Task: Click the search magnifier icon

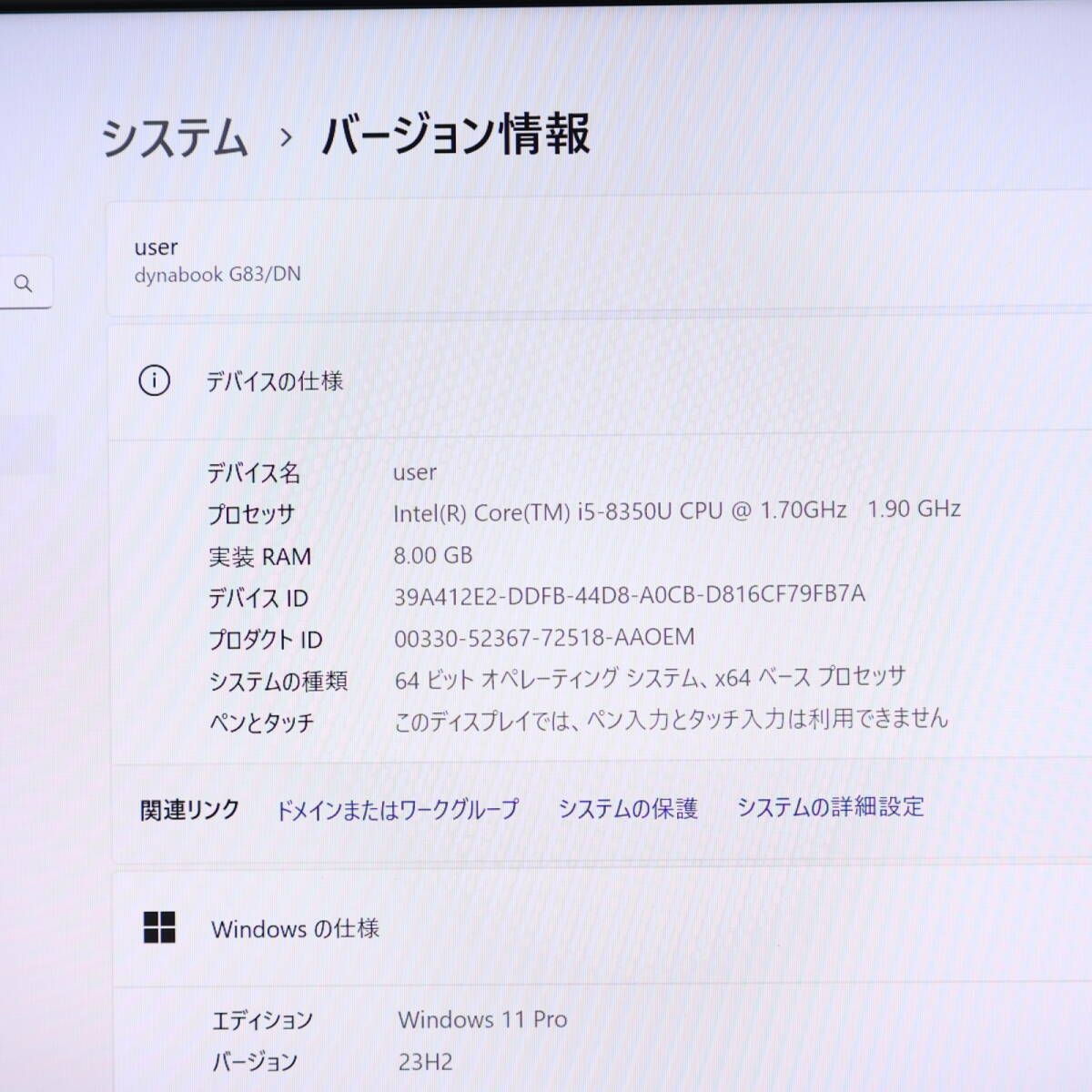Action: pos(24,284)
